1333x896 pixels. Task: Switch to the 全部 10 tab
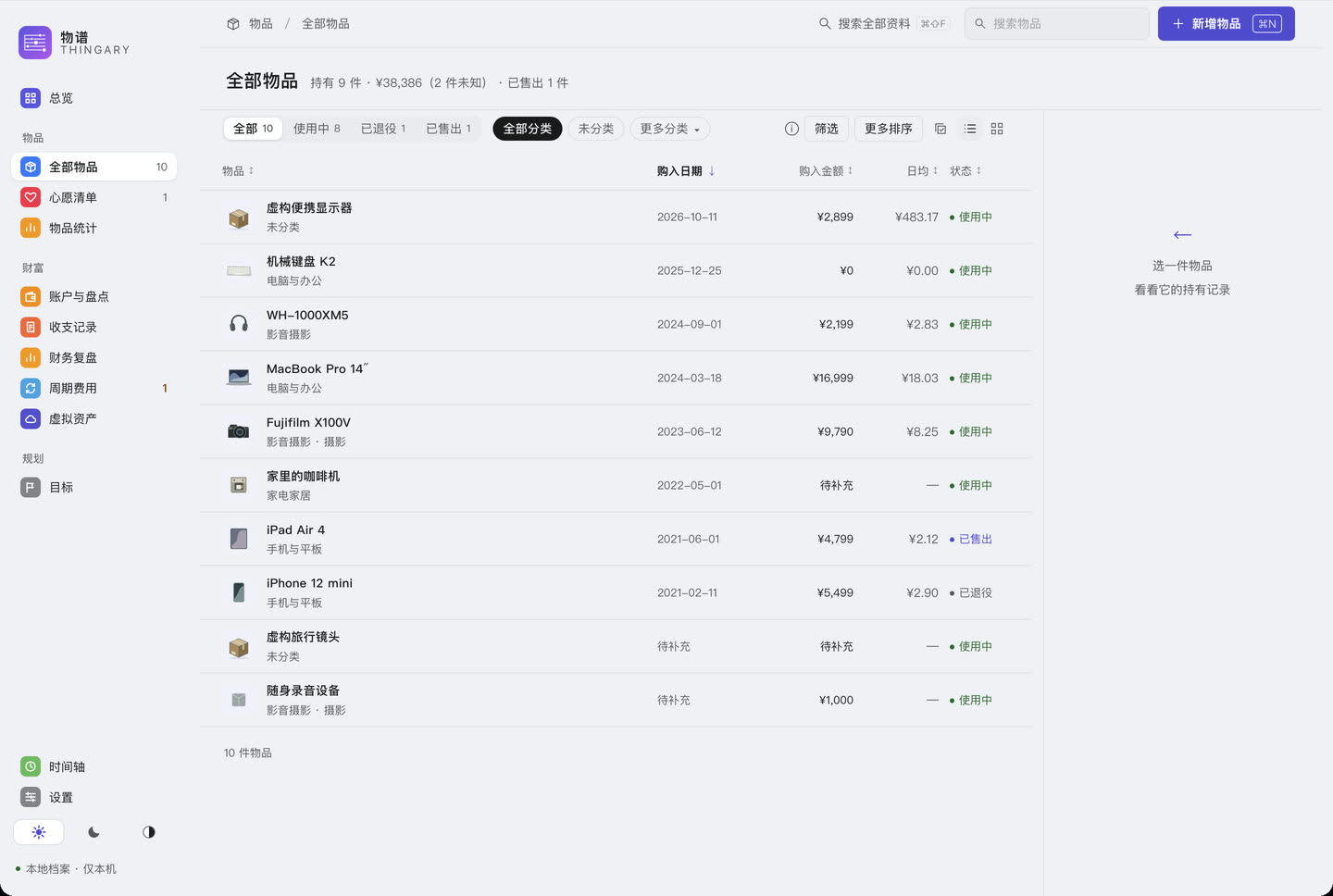coord(254,129)
